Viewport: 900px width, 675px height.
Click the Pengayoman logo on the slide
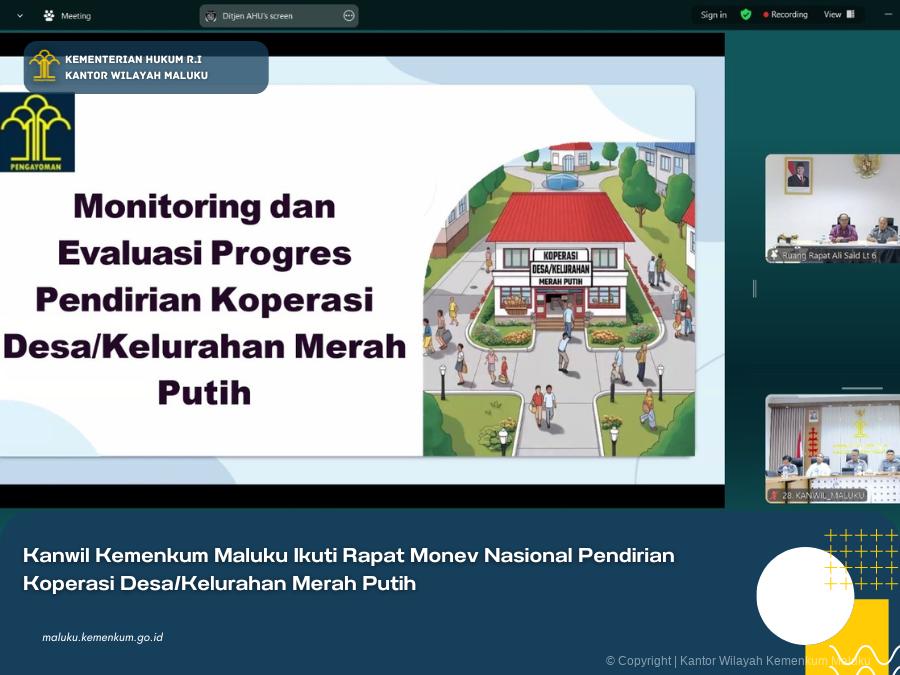pyautogui.click(x=37, y=133)
